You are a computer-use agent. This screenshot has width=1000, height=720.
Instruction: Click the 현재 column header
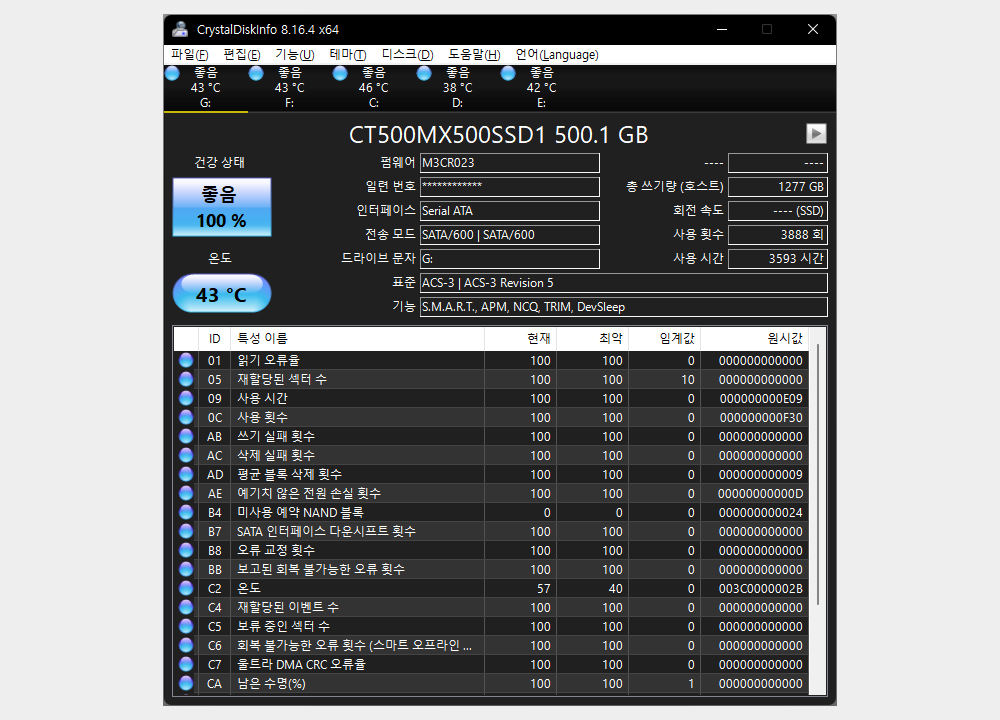click(520, 339)
